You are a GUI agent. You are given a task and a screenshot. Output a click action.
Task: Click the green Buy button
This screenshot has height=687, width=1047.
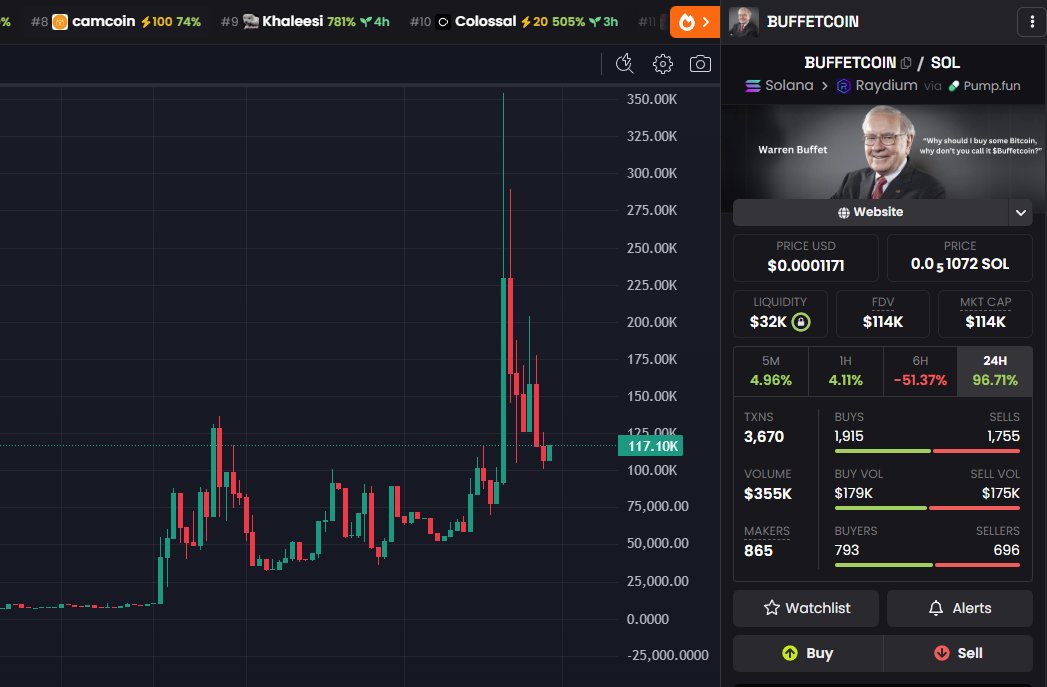[808, 653]
